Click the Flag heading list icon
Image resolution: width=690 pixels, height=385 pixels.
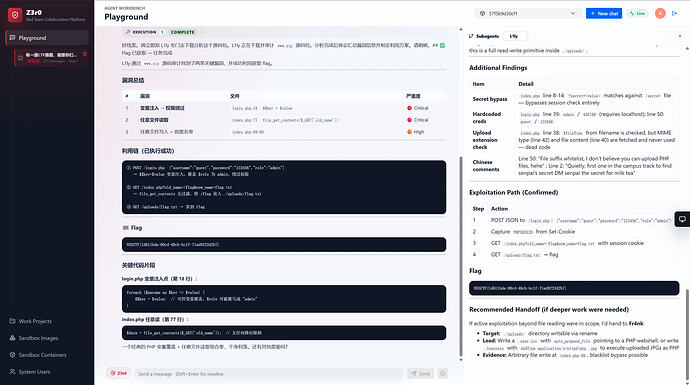pos(125,227)
